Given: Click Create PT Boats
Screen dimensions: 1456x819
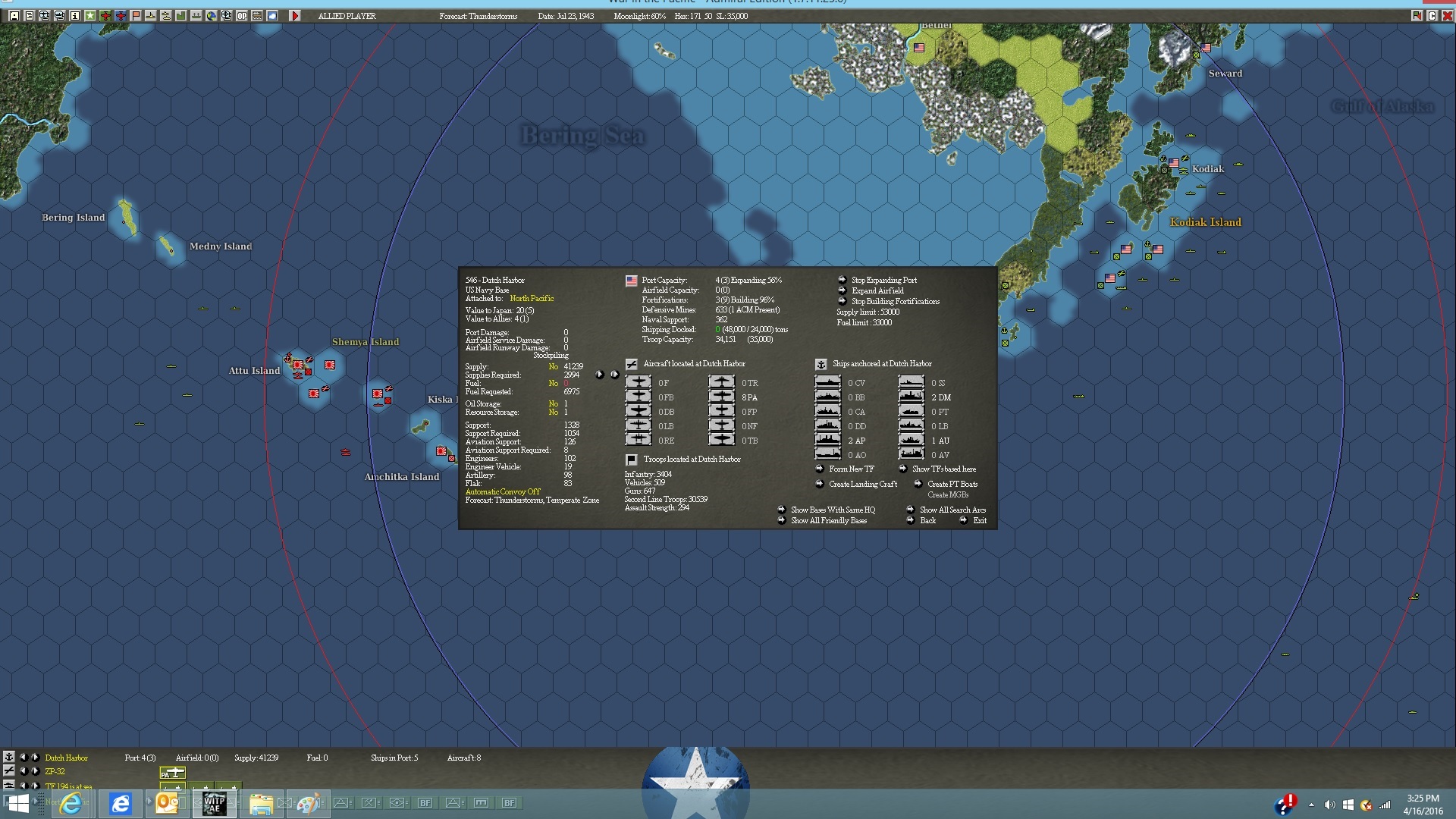Looking at the screenshot, I should 952,485.
